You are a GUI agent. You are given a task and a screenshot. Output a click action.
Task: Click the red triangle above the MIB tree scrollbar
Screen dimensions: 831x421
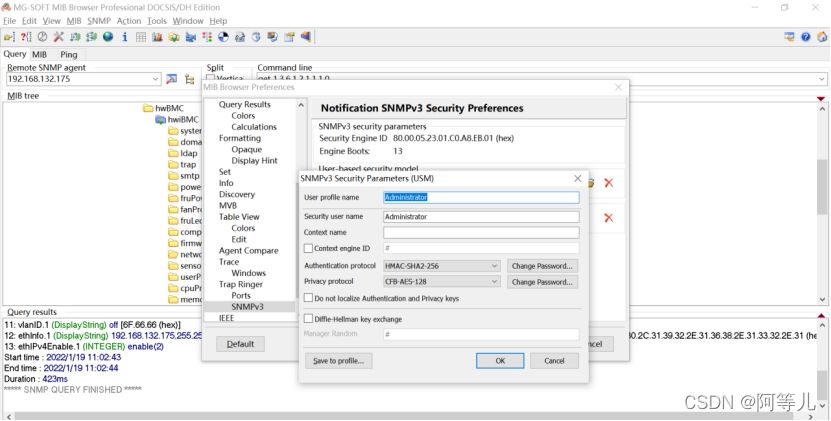(x=821, y=99)
